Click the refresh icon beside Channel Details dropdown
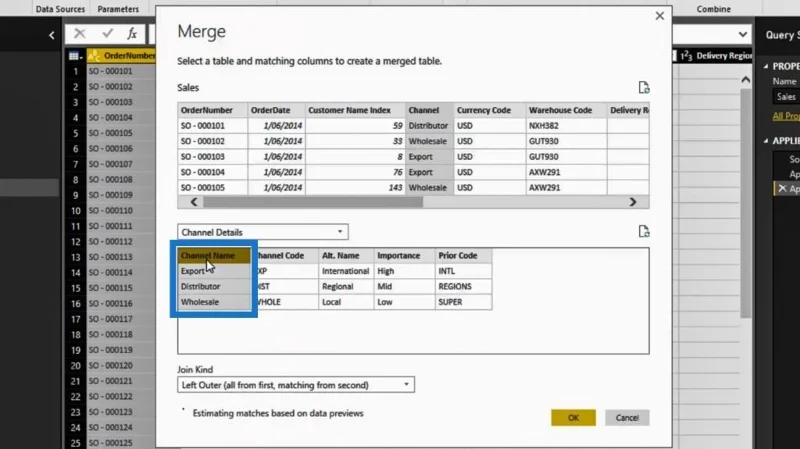The width and height of the screenshot is (800, 449). click(644, 231)
